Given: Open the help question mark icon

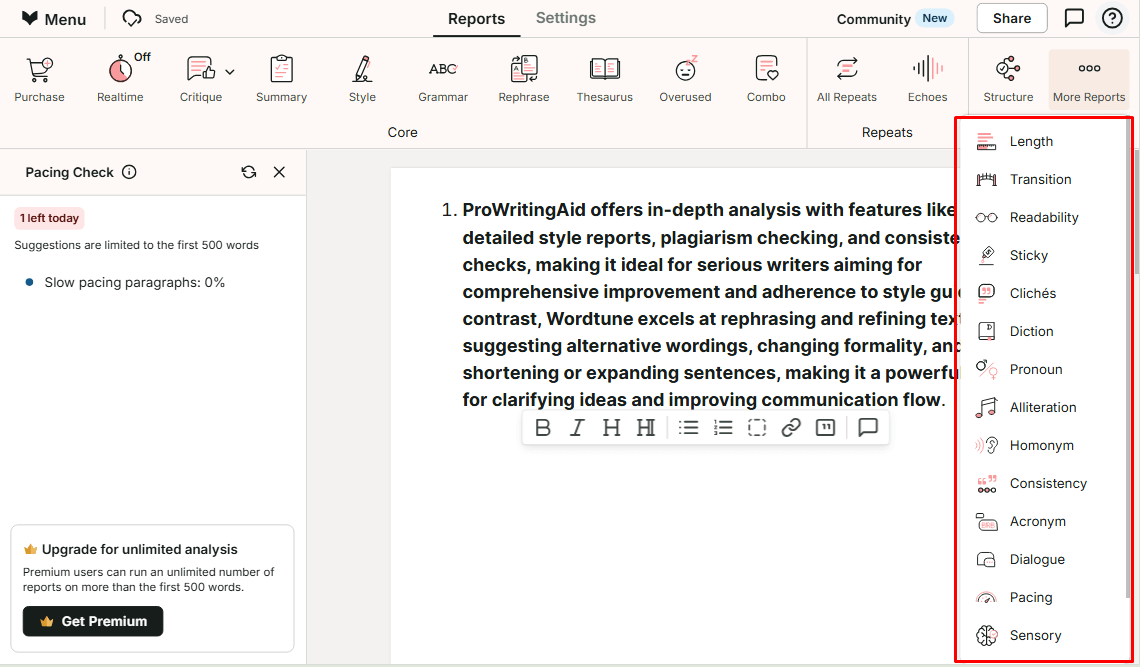Looking at the screenshot, I should pyautogui.click(x=1112, y=18).
